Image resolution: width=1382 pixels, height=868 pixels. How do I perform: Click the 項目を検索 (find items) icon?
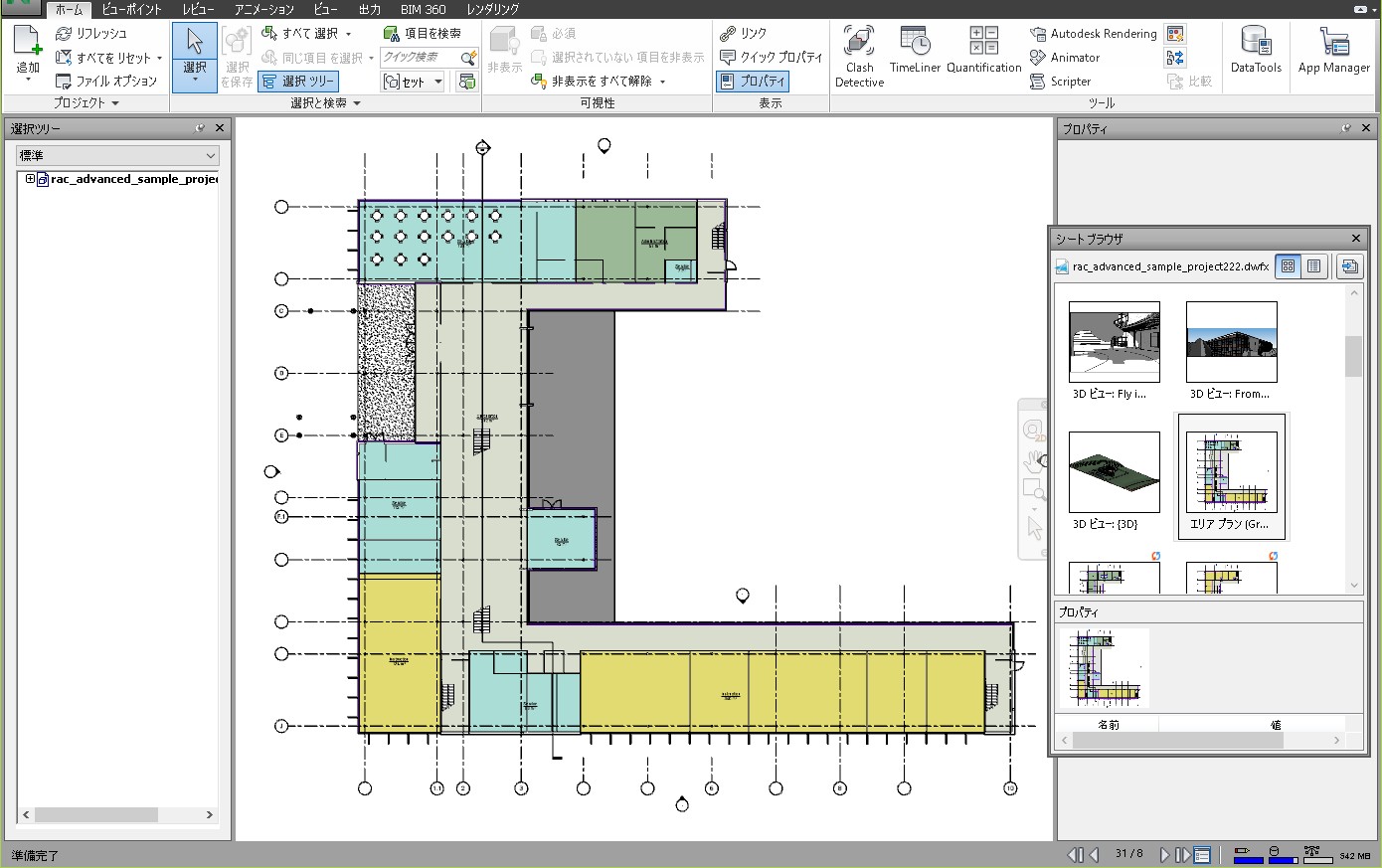(x=389, y=32)
